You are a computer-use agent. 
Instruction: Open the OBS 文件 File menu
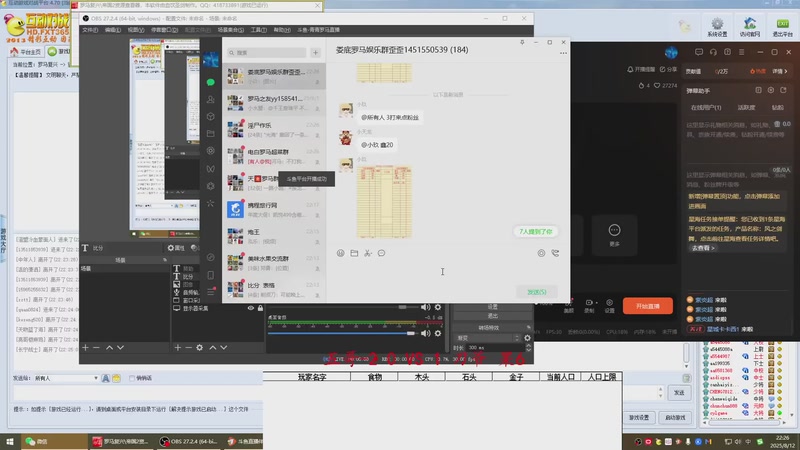(x=90, y=30)
